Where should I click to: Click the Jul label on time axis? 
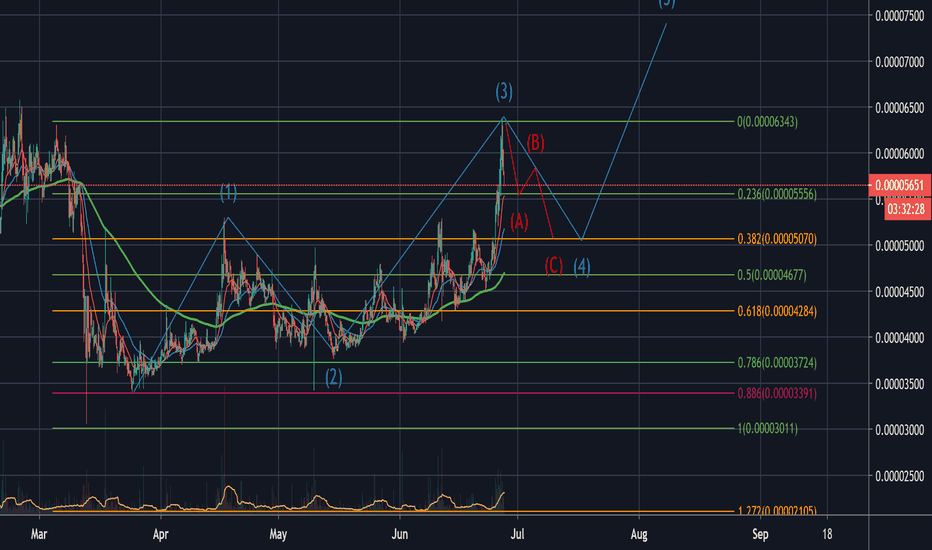pos(518,534)
